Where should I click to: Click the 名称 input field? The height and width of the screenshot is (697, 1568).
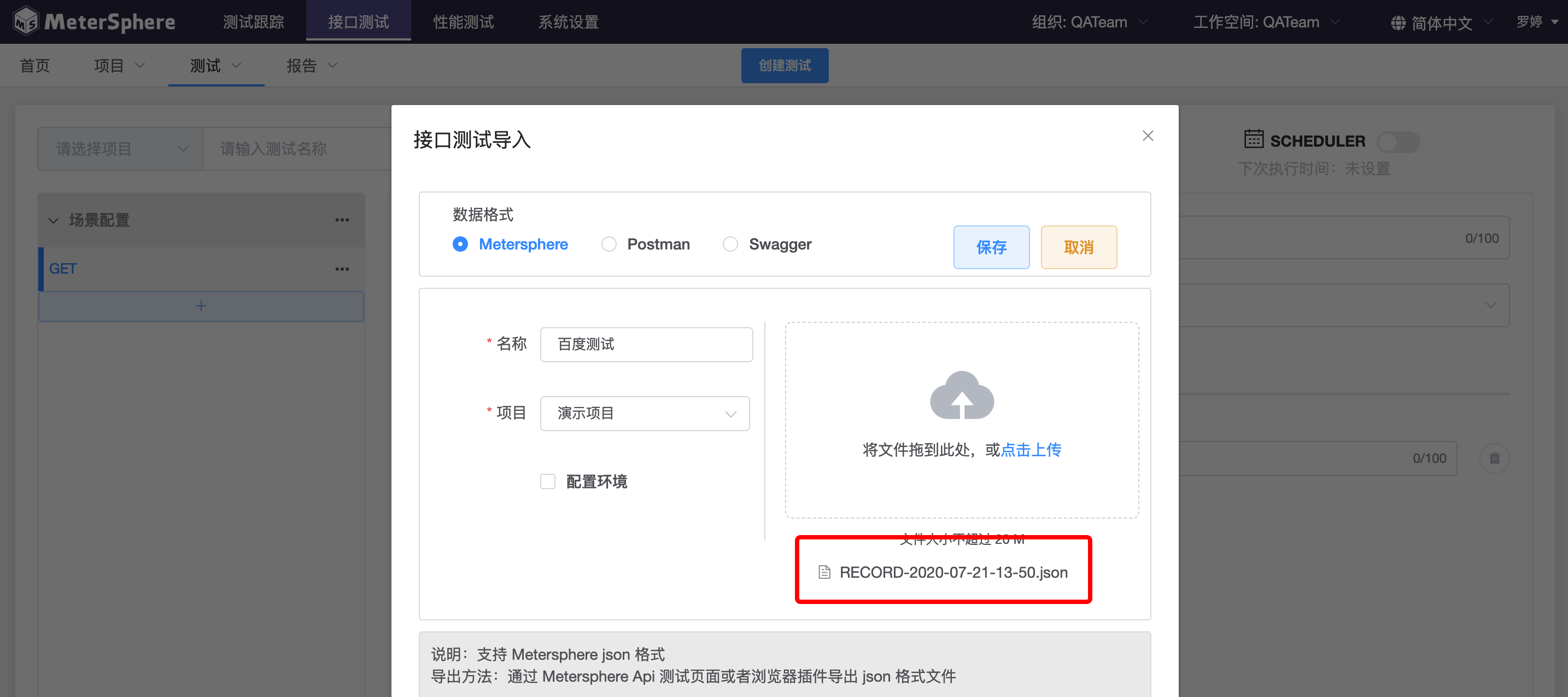click(646, 344)
